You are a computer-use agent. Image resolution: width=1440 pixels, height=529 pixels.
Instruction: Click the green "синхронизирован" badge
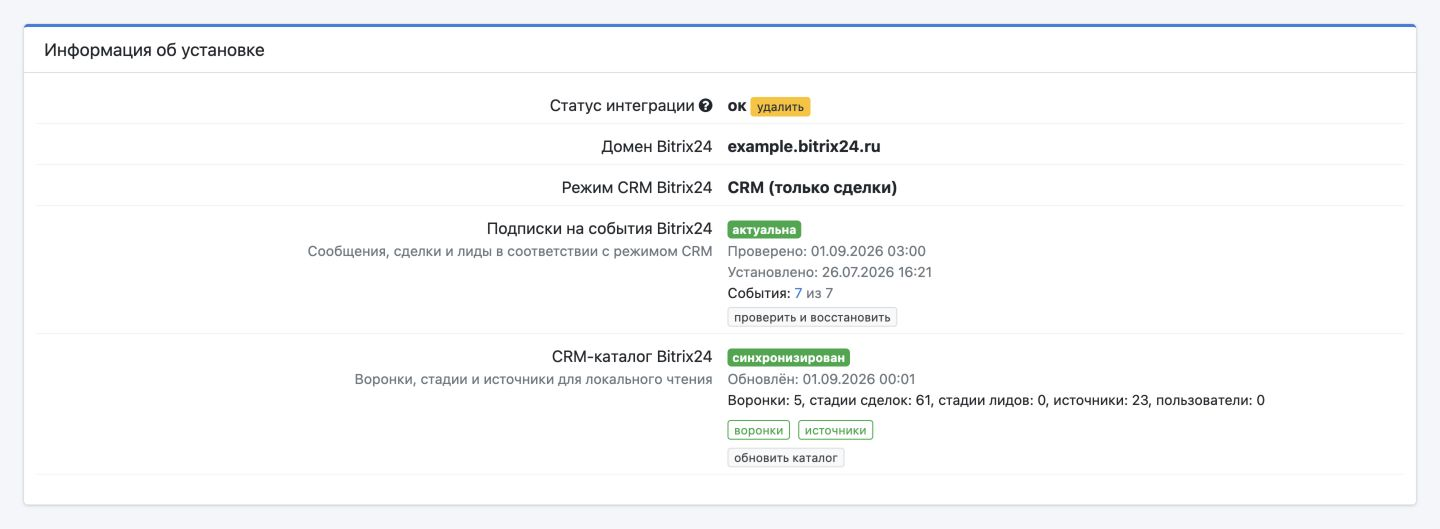point(789,357)
